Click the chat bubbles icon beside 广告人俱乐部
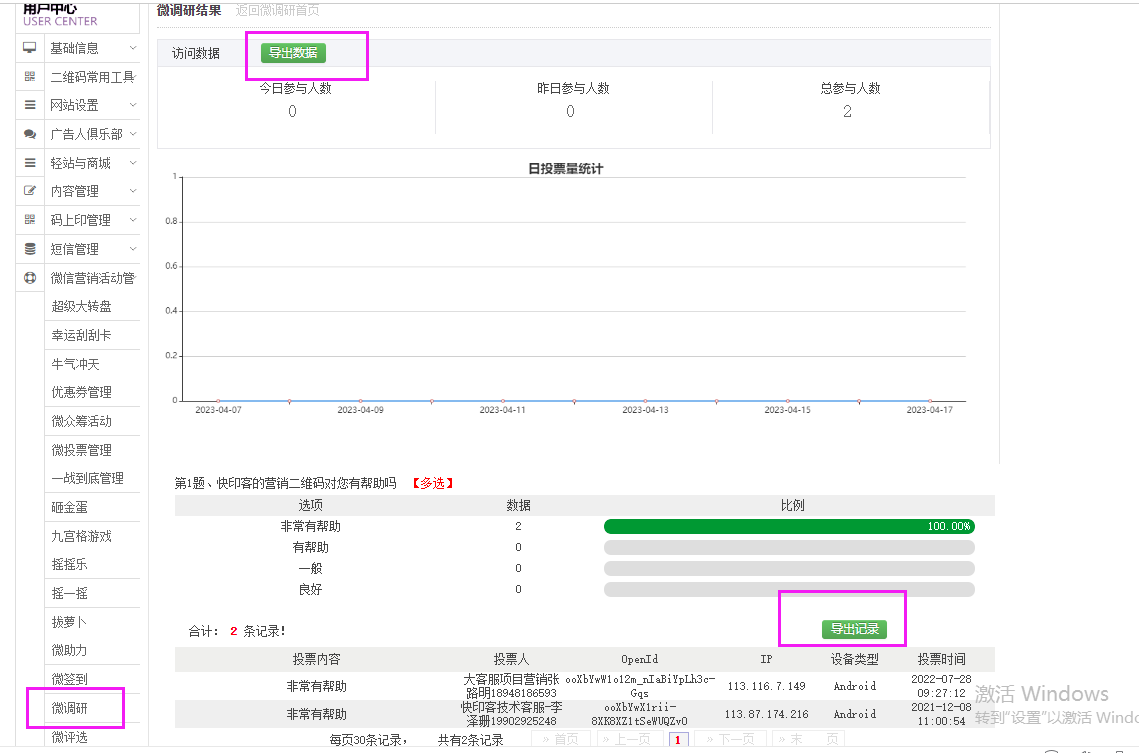1139x753 pixels. pyautogui.click(x=30, y=134)
